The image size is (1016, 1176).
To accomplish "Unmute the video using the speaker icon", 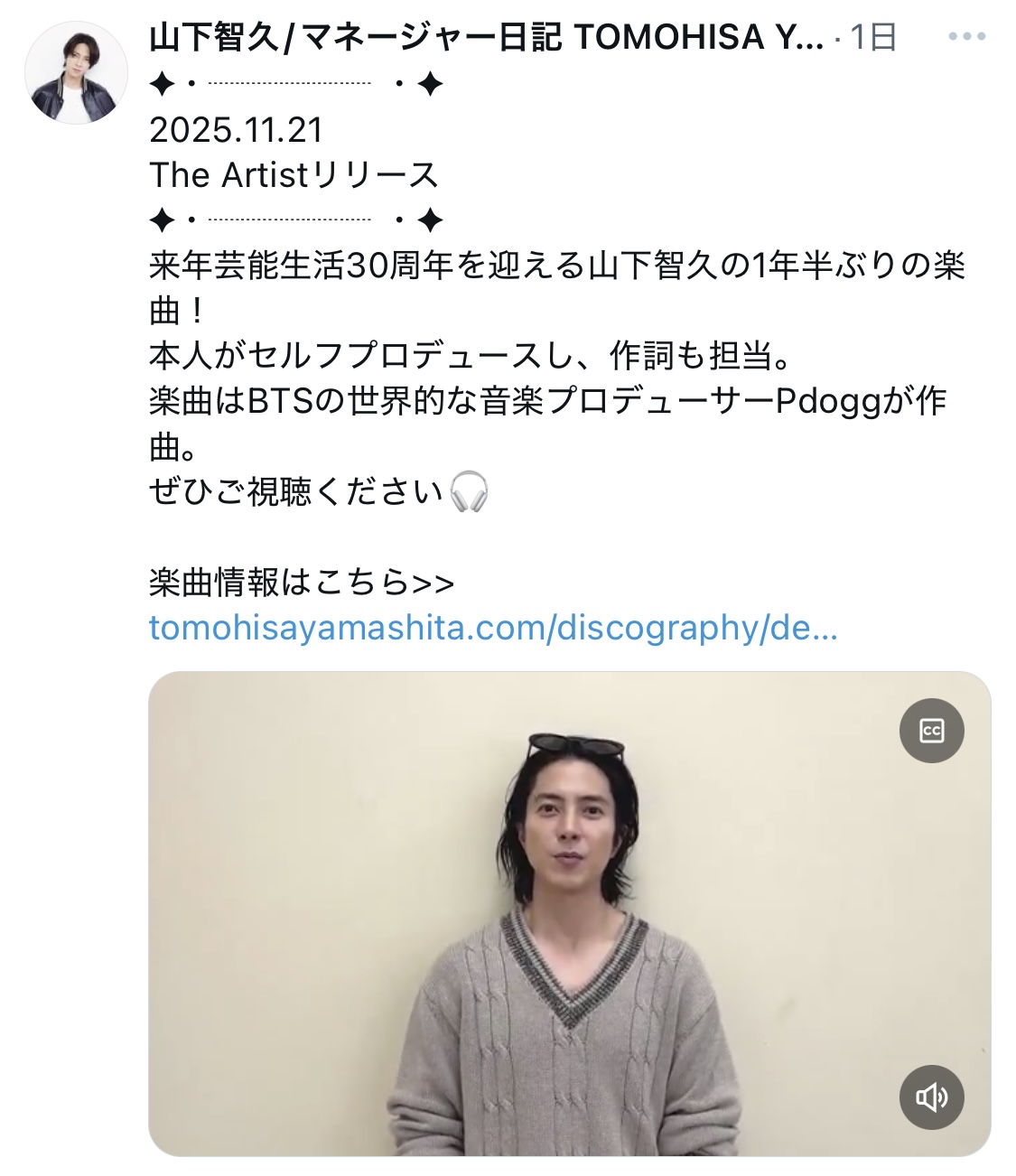I will click(x=932, y=1097).
